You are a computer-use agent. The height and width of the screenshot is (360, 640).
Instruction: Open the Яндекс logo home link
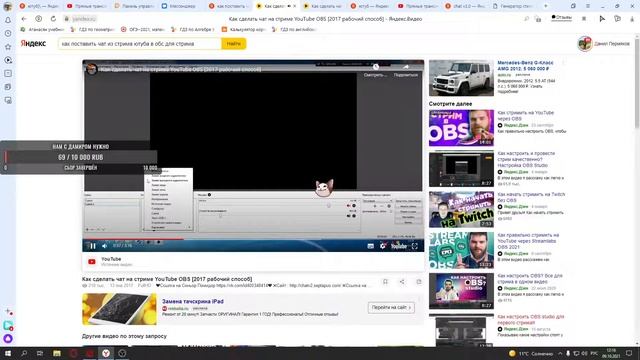[33, 44]
